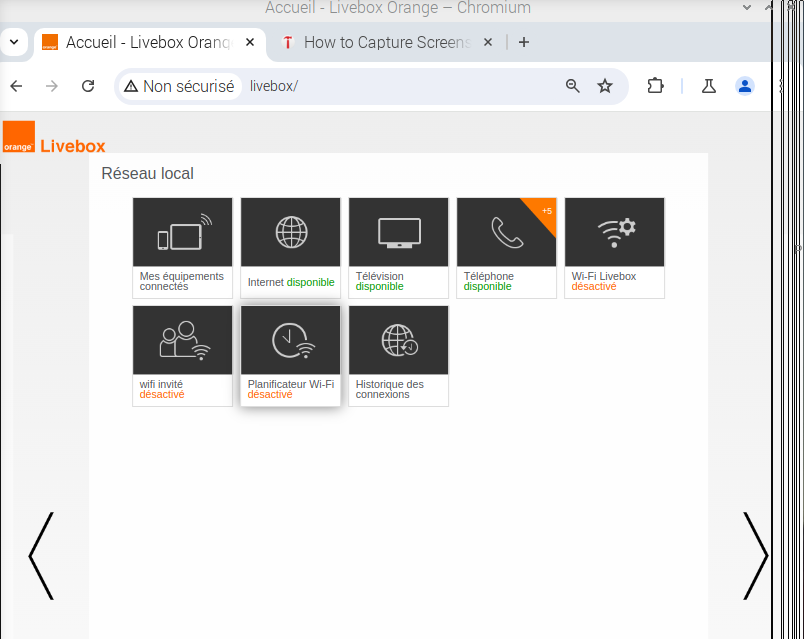Open the wifi invité tile
The height and width of the screenshot is (639, 804).
(182, 355)
